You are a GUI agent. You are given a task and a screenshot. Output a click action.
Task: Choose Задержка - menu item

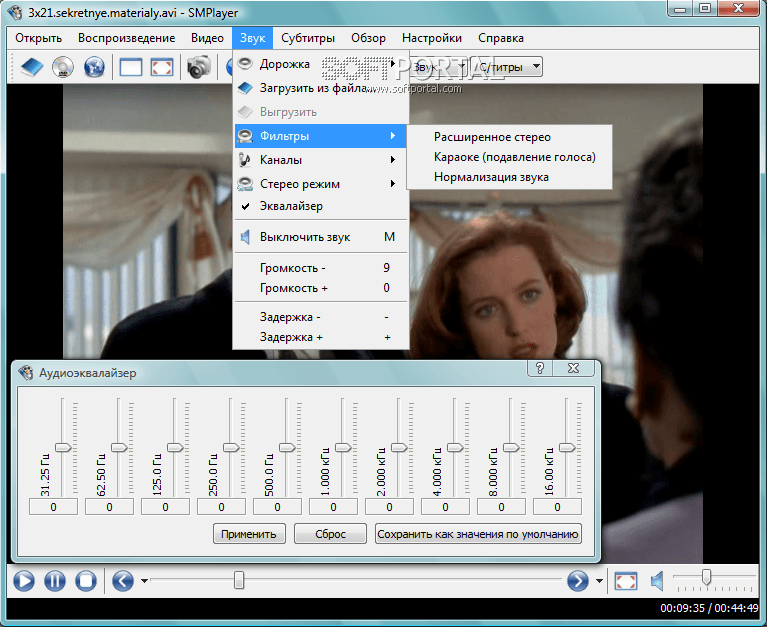[x=321, y=317]
